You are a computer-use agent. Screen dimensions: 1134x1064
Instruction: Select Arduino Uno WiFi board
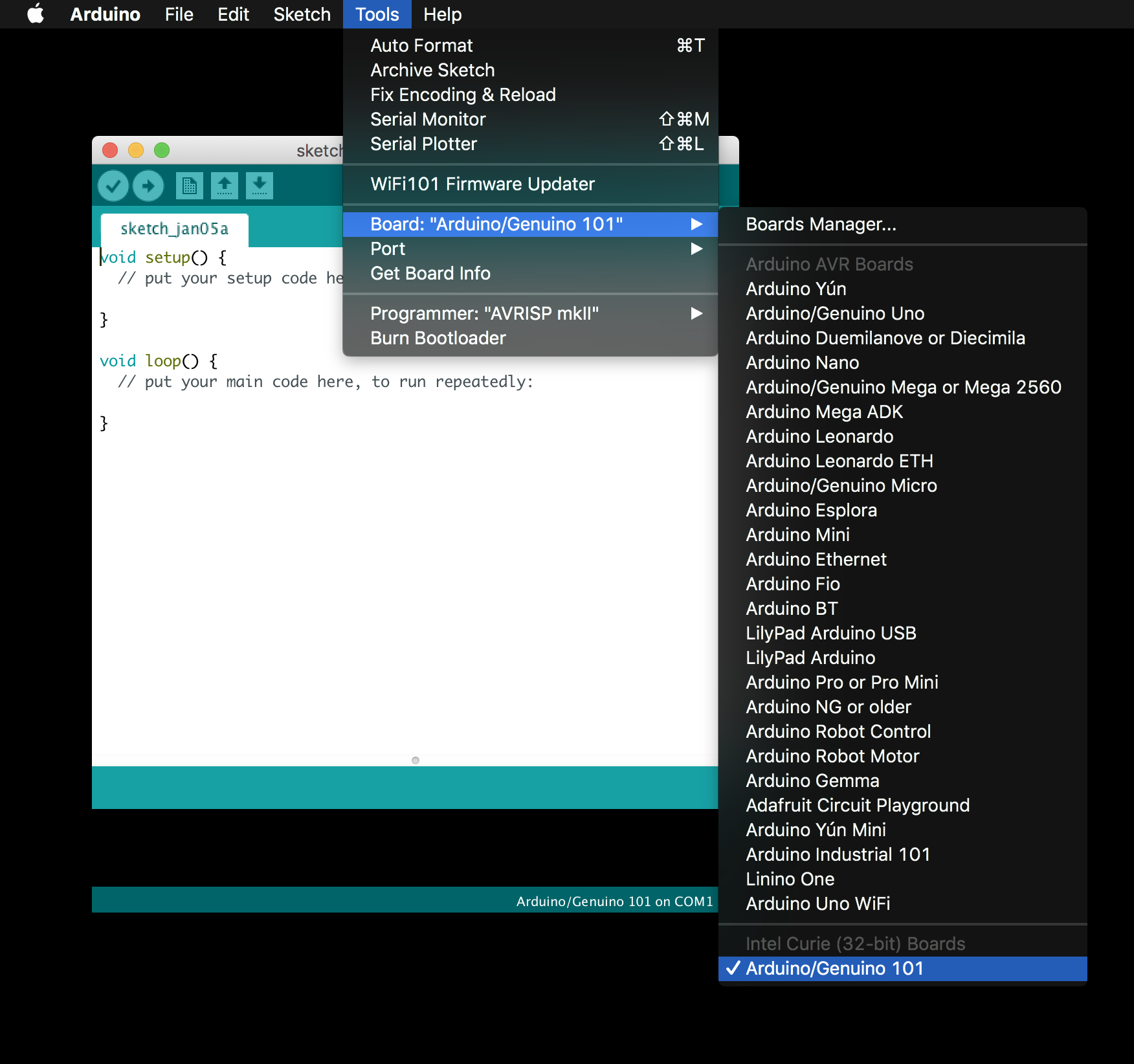903,904
